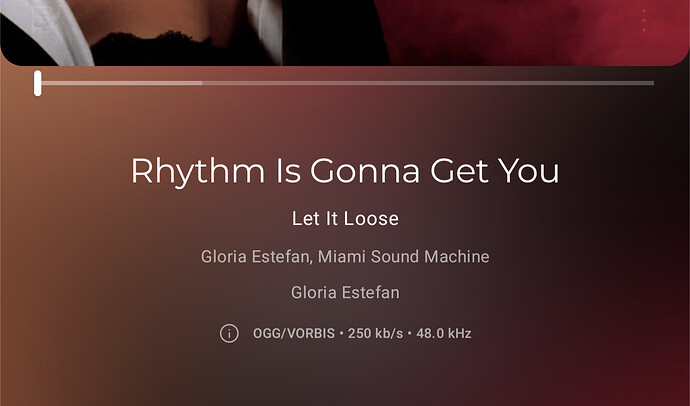The image size is (690, 406).
Task: Open the audio info icon beside OGG/VORBIS
Action: 229,333
